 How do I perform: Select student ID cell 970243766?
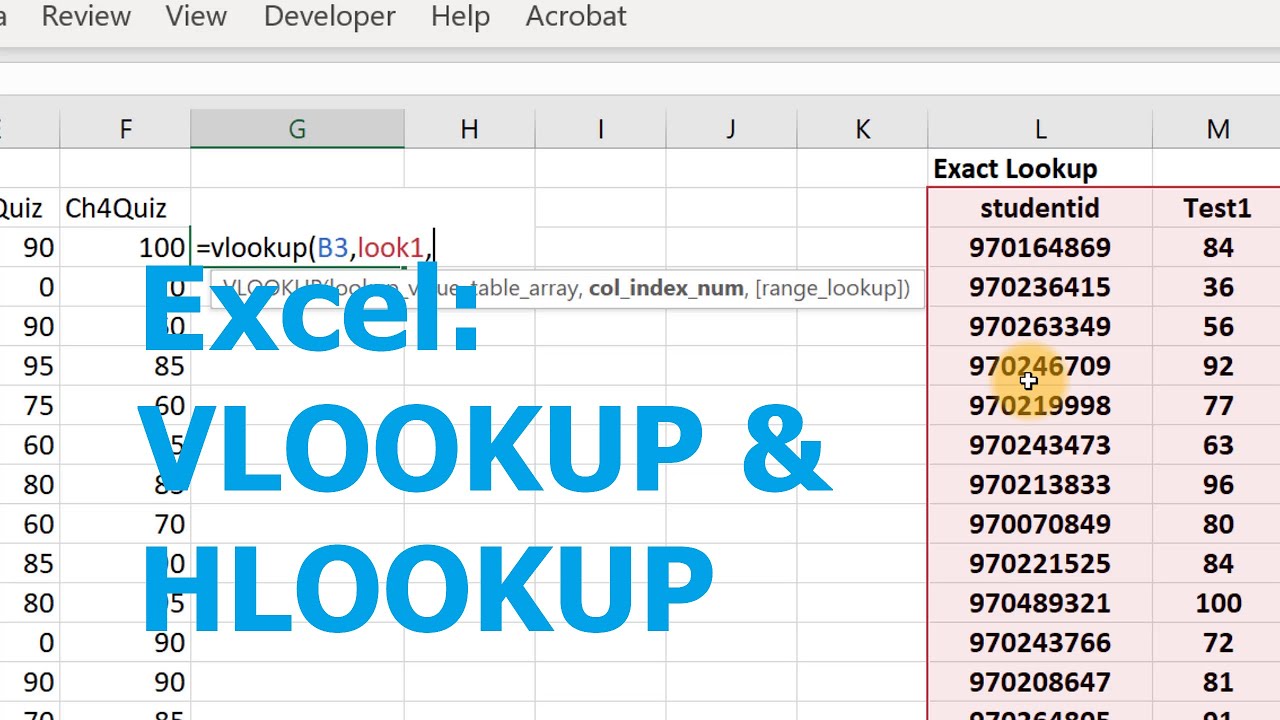(x=1040, y=642)
